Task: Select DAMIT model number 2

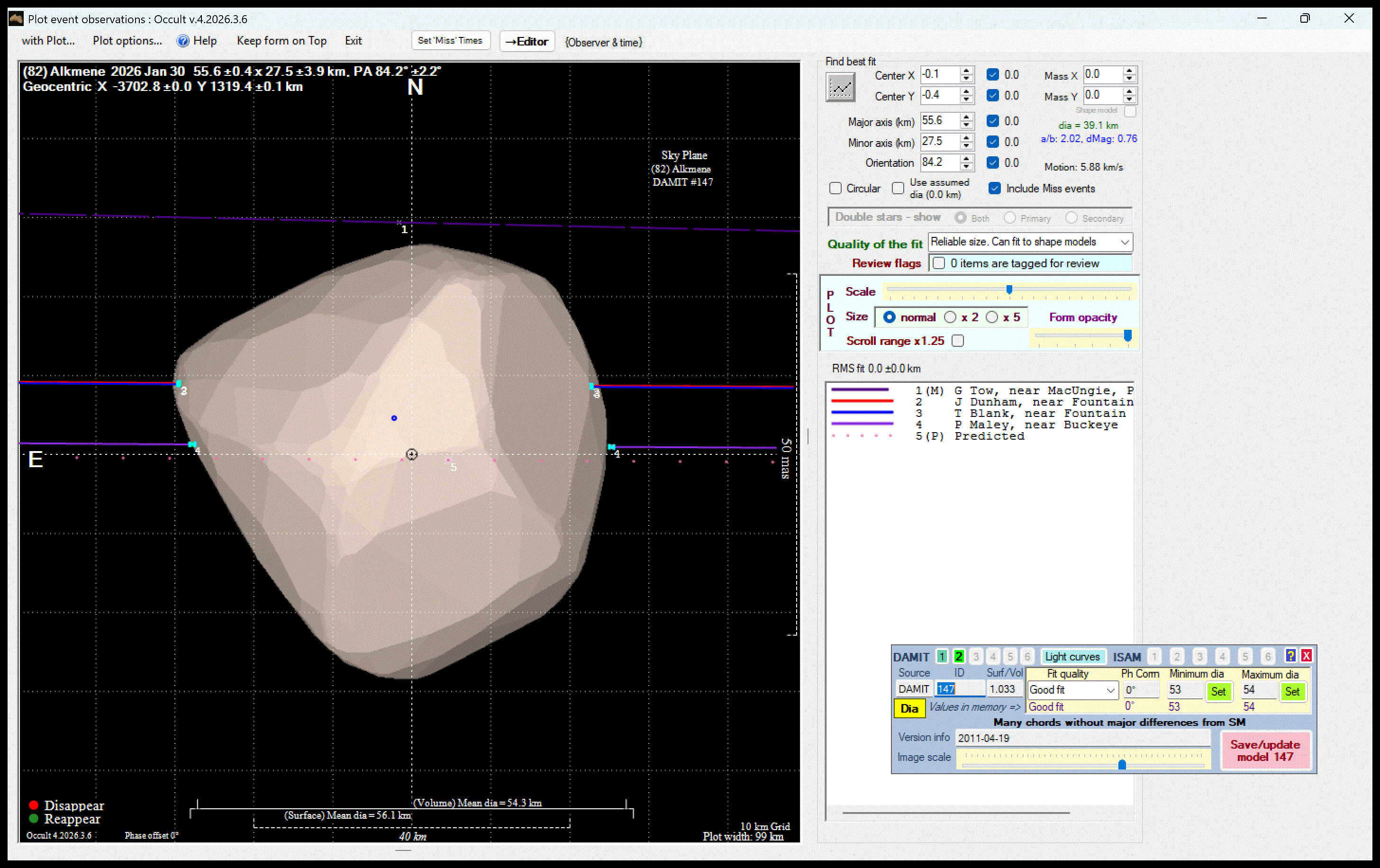Action: (959, 657)
